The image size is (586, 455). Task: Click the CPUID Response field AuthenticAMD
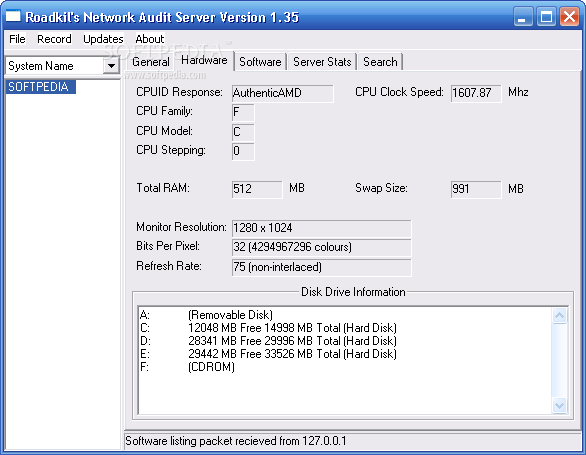point(283,93)
